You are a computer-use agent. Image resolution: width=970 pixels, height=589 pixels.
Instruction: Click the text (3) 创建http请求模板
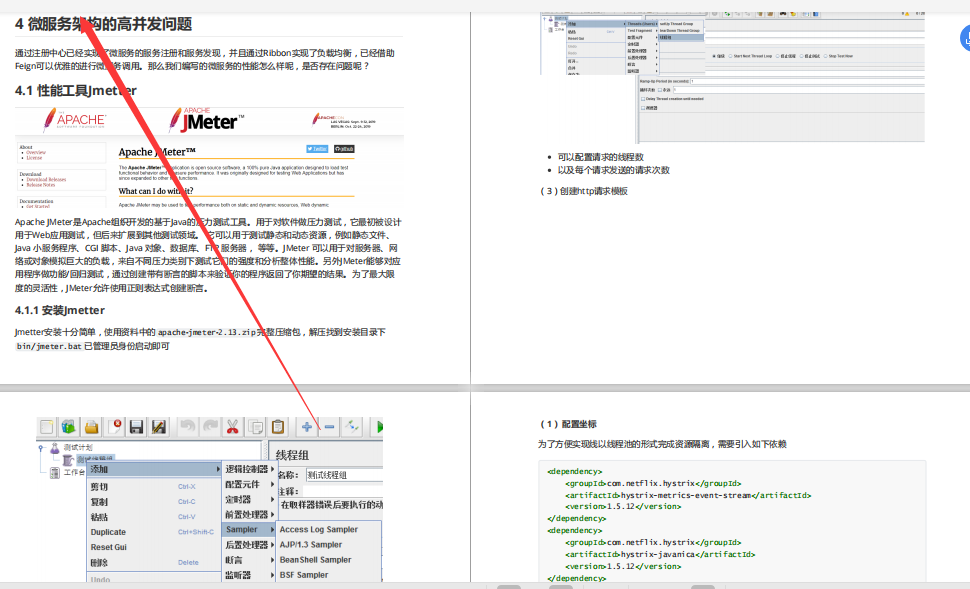(584, 191)
